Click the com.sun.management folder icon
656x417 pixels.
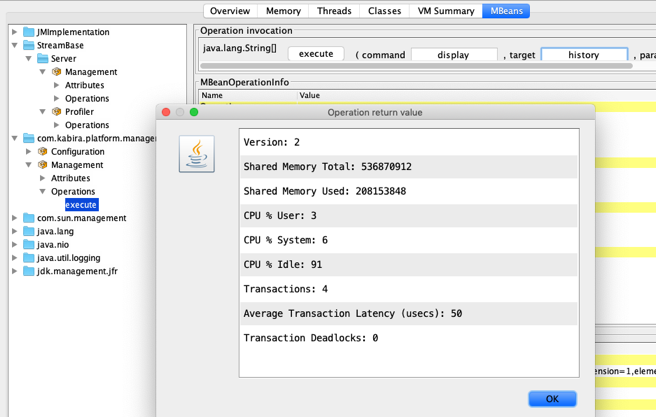point(29,218)
